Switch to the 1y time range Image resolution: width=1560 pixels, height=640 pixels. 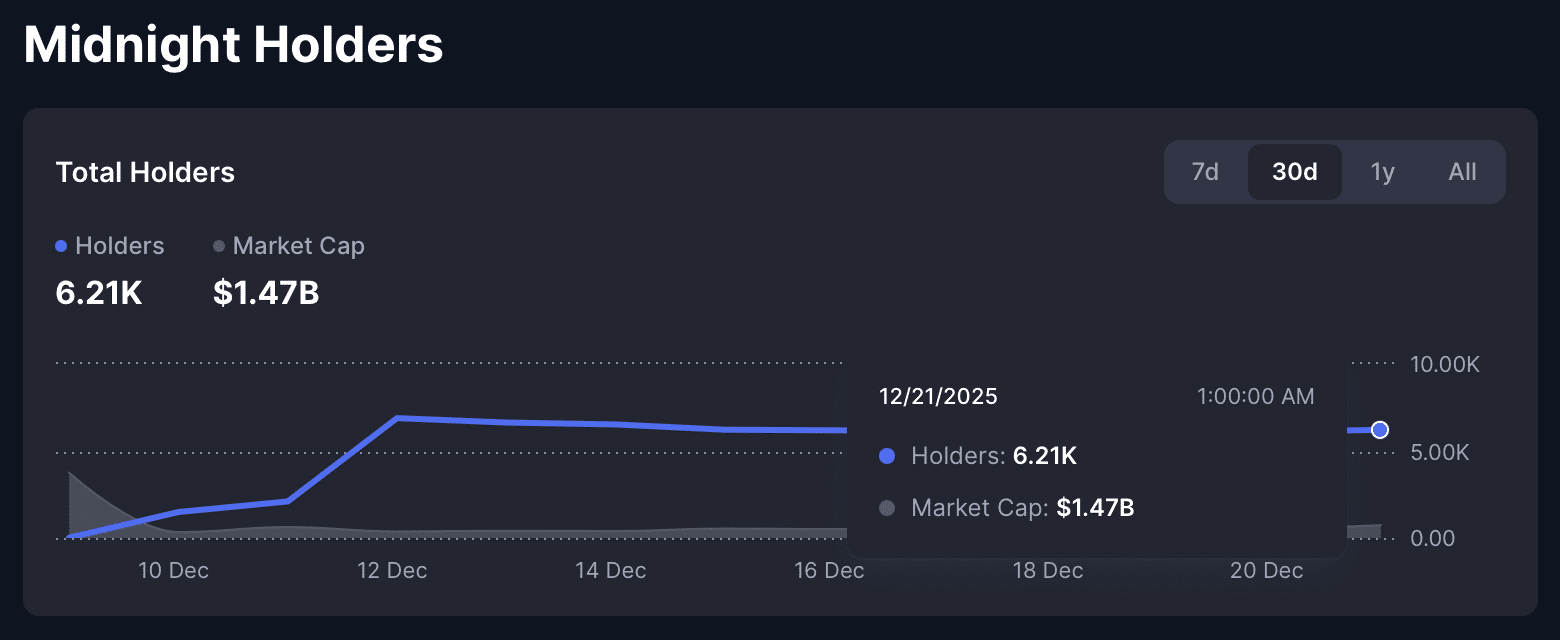click(x=1382, y=171)
